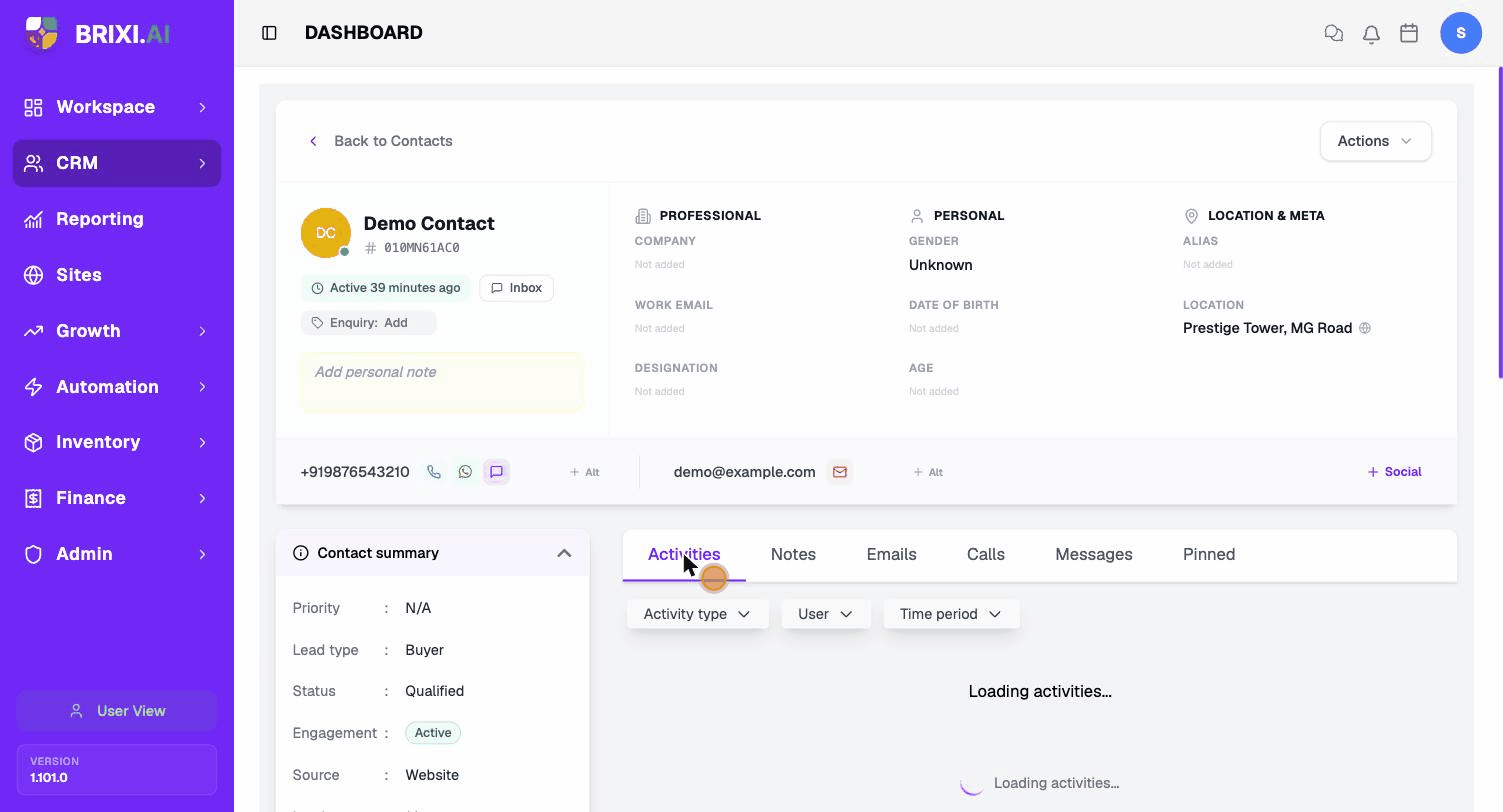1503x812 pixels.
Task: Go back via Back to Contacts link
Action: [x=380, y=141]
